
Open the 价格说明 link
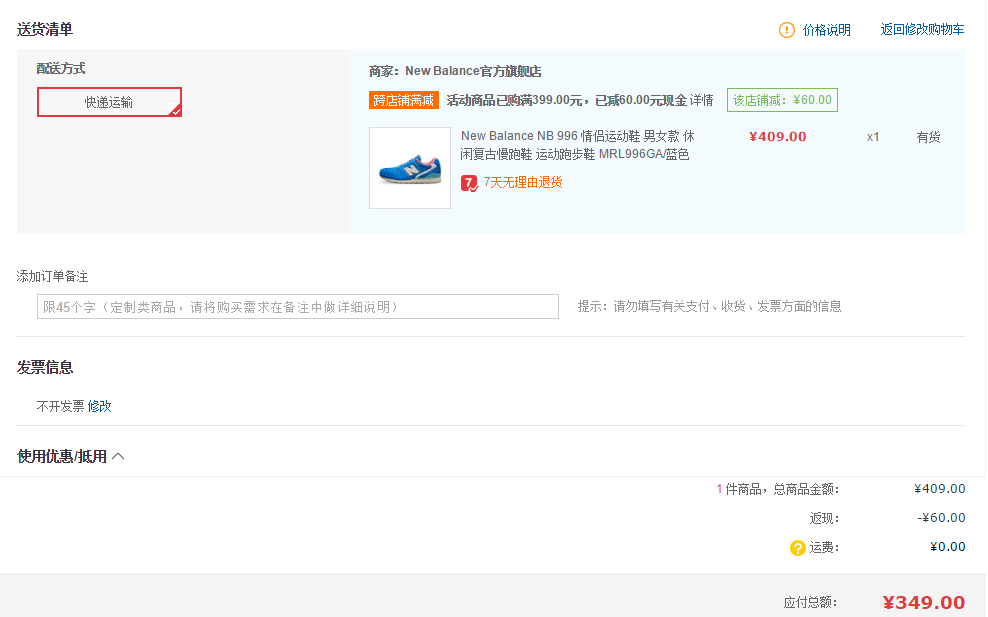[x=826, y=30]
